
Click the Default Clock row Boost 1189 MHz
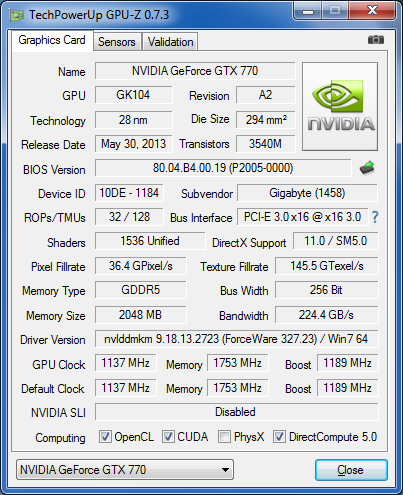point(348,388)
